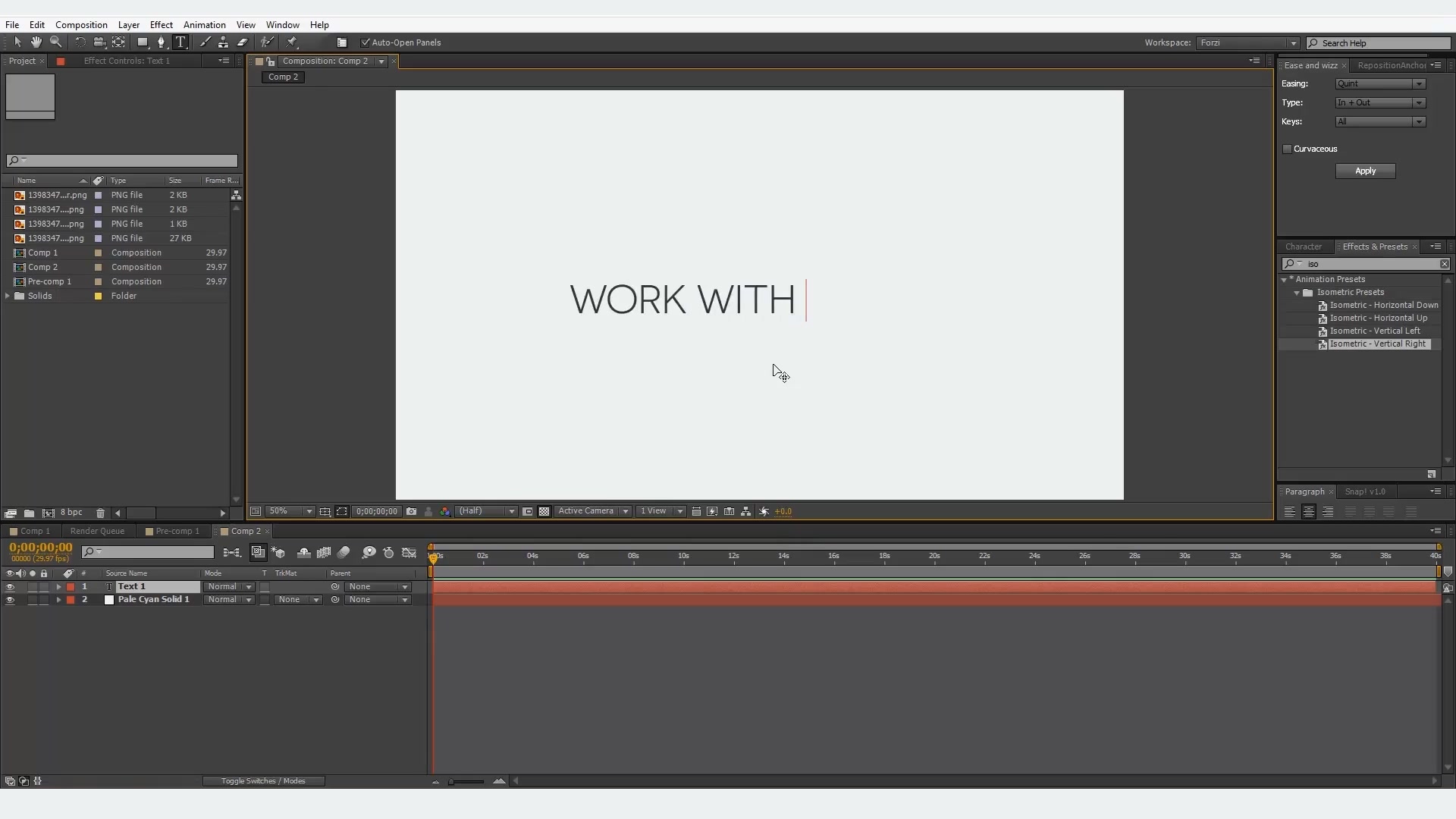Click the Brainstorm lightbulb icon
The image size is (1456, 819).
coord(369,553)
